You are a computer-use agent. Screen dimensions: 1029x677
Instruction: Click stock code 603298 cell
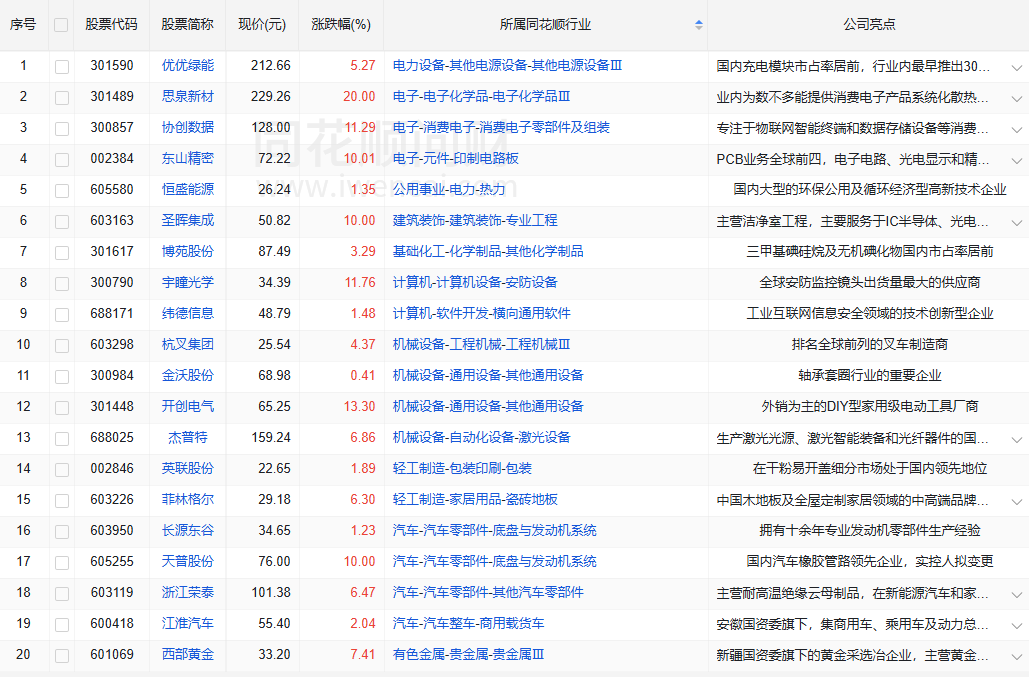click(x=112, y=344)
